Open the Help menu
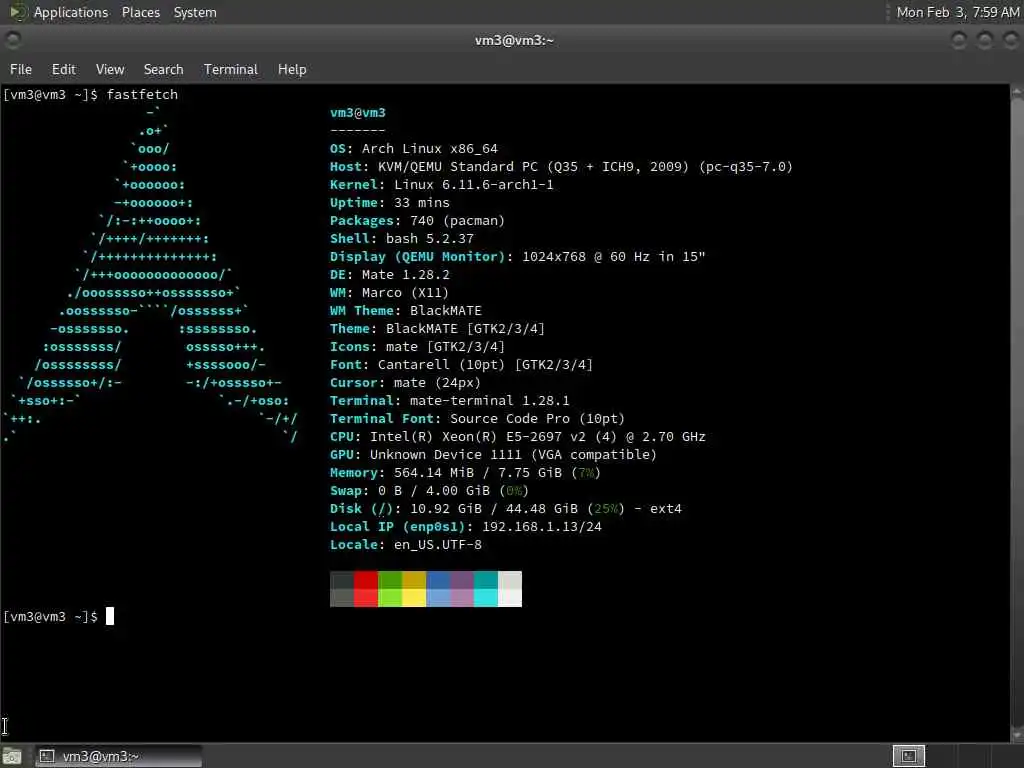This screenshot has width=1024, height=768. click(292, 69)
